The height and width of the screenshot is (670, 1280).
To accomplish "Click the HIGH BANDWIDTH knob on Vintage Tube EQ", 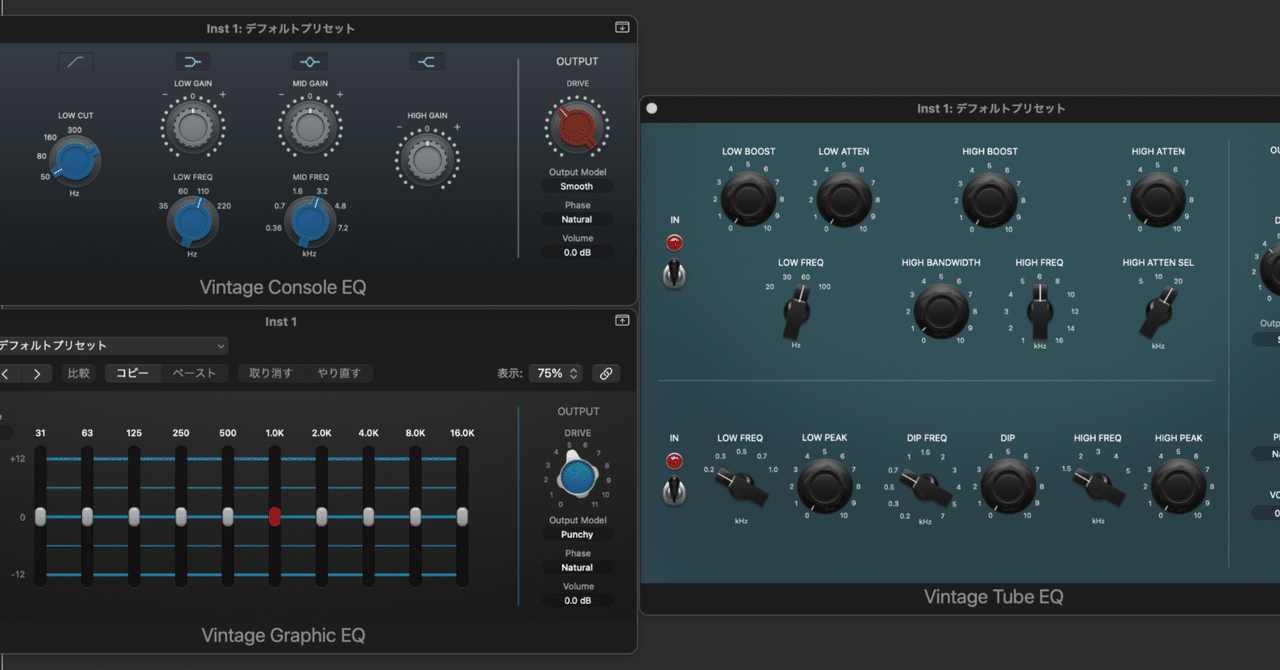I will 940,311.
